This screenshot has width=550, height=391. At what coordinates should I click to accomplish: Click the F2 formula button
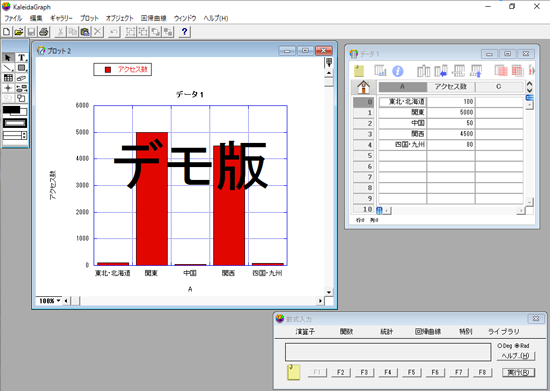340,372
